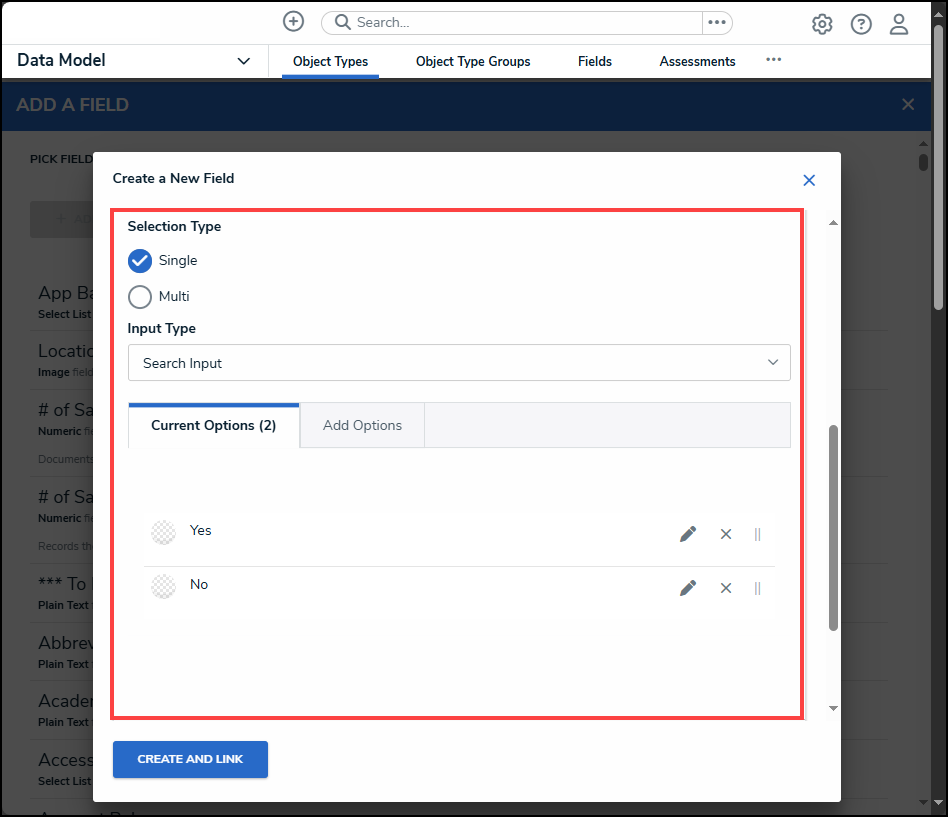Click the plus add icon in header

tap(293, 22)
